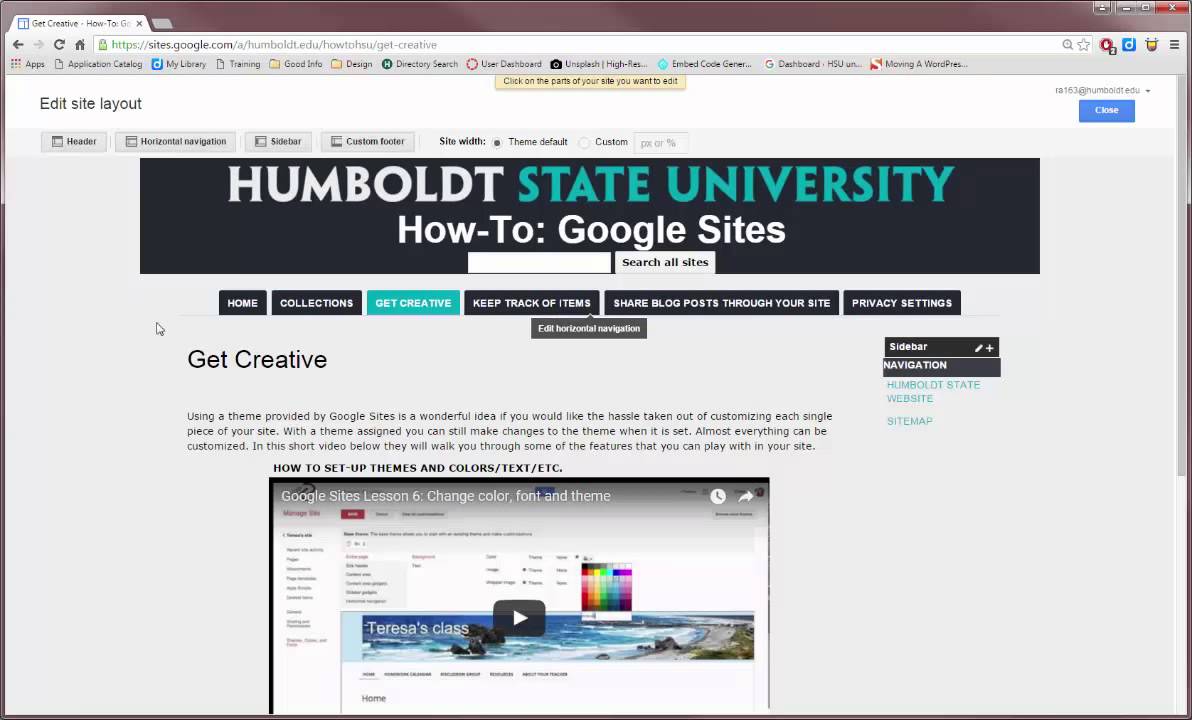Screen dimensions: 1192x720
Task: Open a new browser tab
Action: click(162, 24)
